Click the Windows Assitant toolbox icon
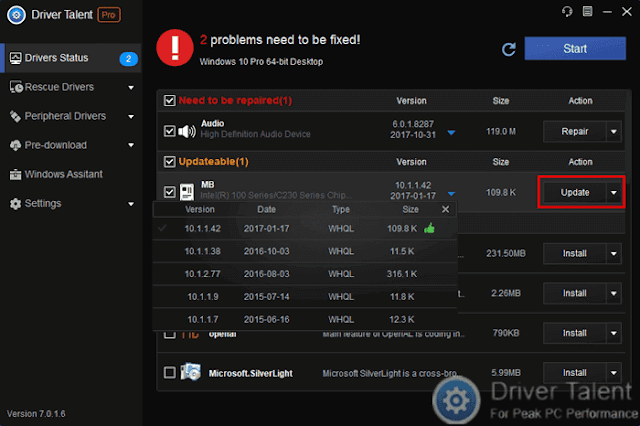 click(15, 174)
